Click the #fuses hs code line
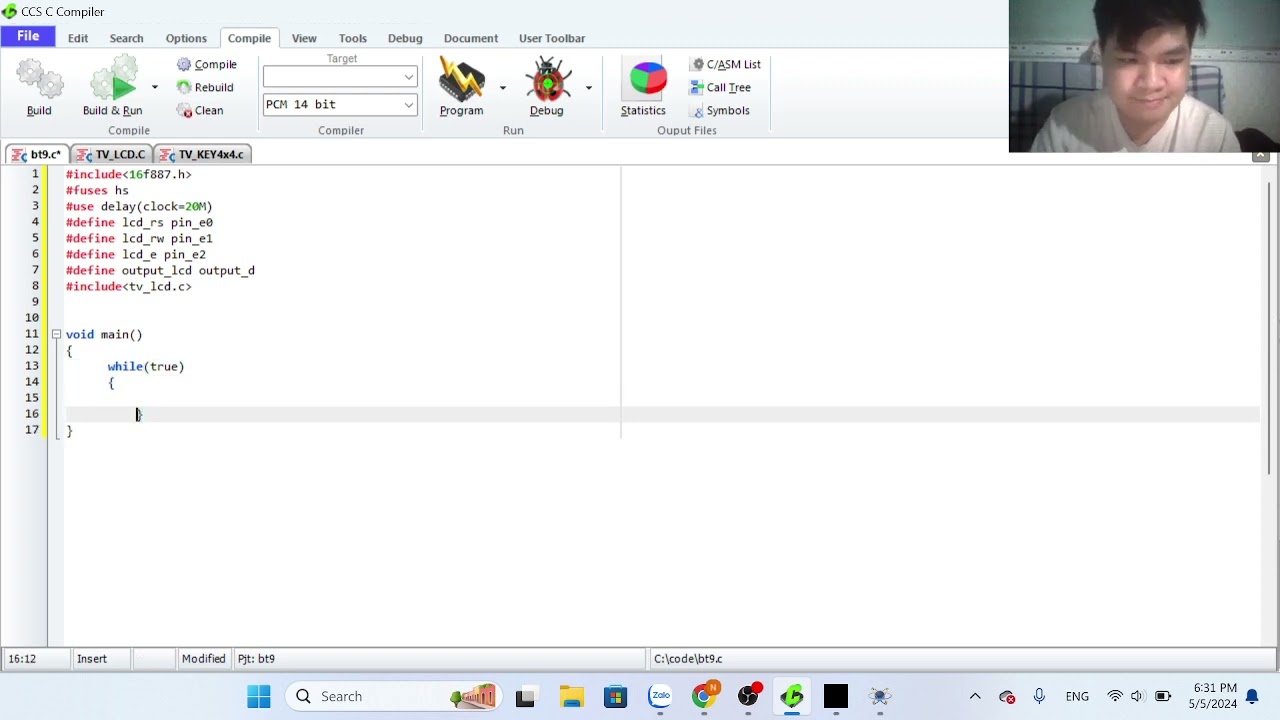 point(97,190)
